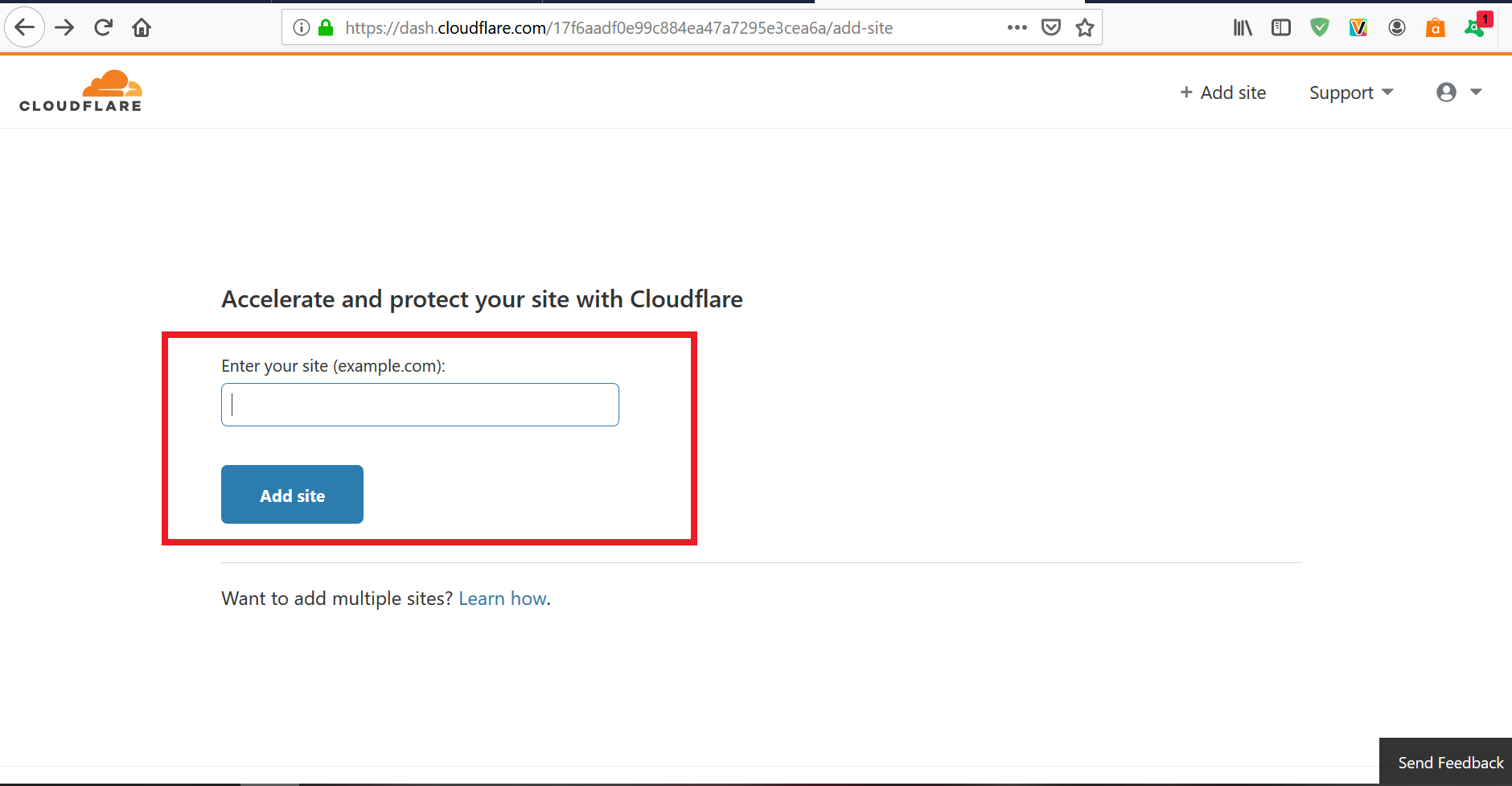Click the Cloudflare logo
This screenshot has height=786, width=1512.
(80, 91)
